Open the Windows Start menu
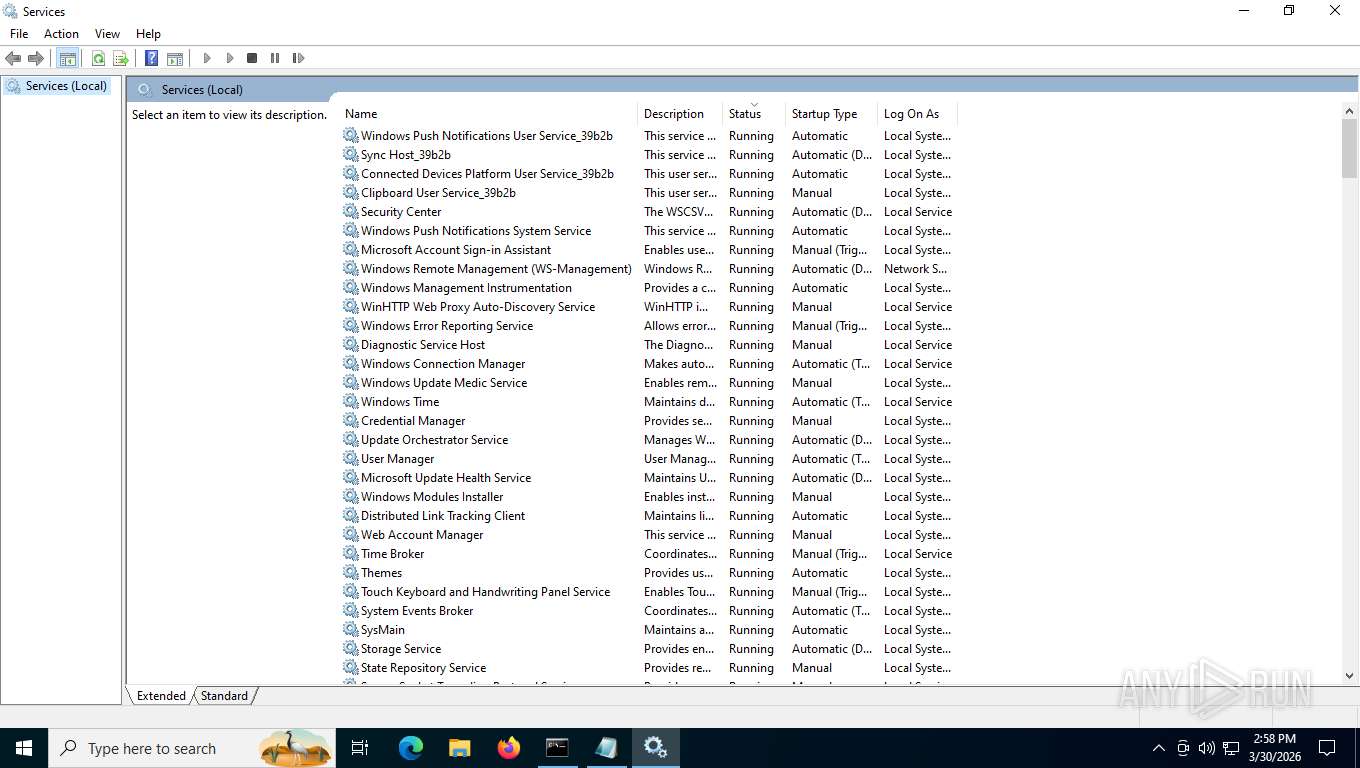This screenshot has height=768, width=1360. (23, 748)
